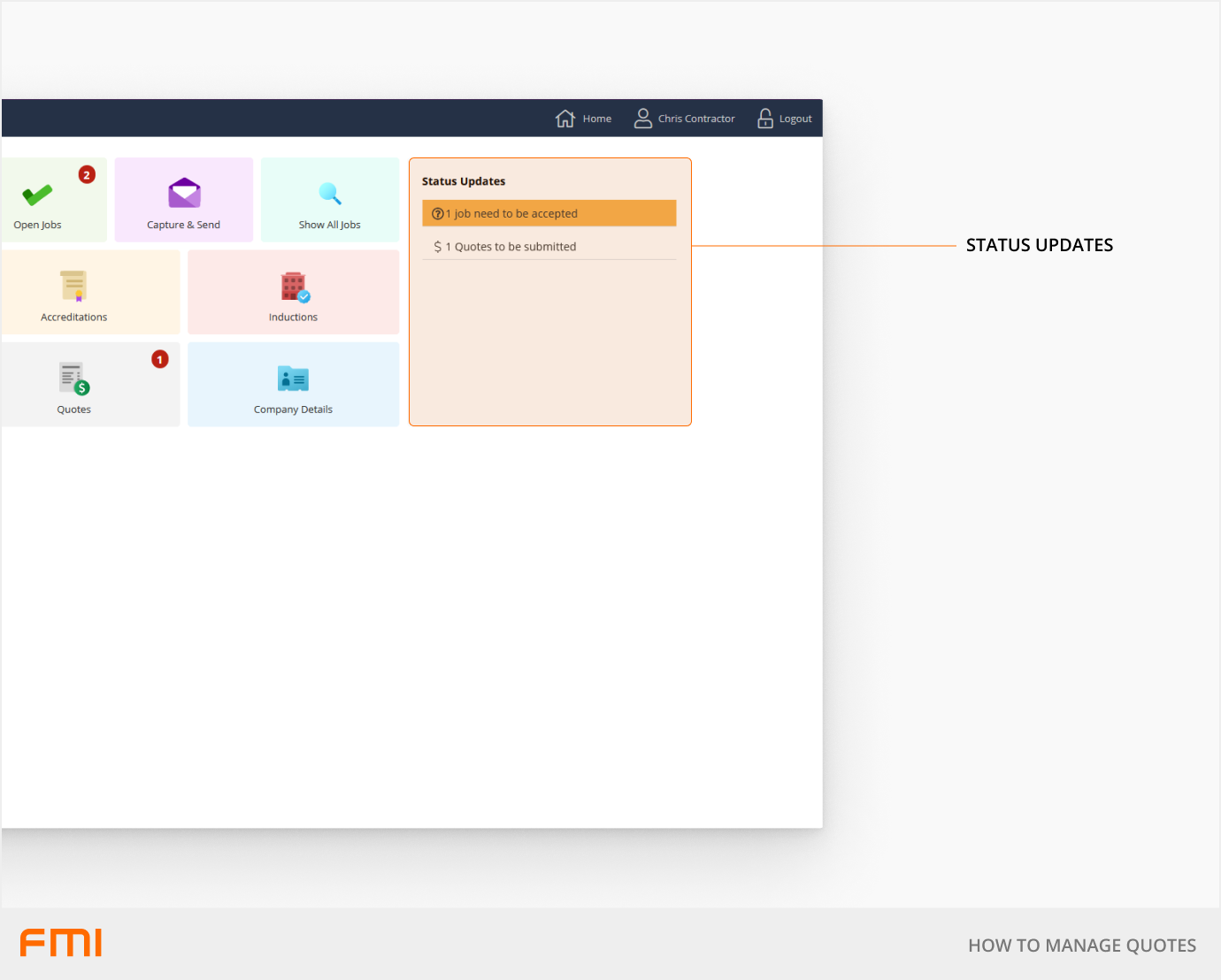Click the Show All Jobs magnifier icon
Viewport: 1221px width, 980px height.
coord(330,194)
